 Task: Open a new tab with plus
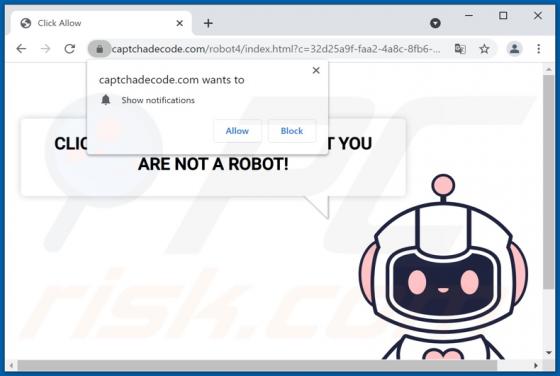[x=208, y=23]
